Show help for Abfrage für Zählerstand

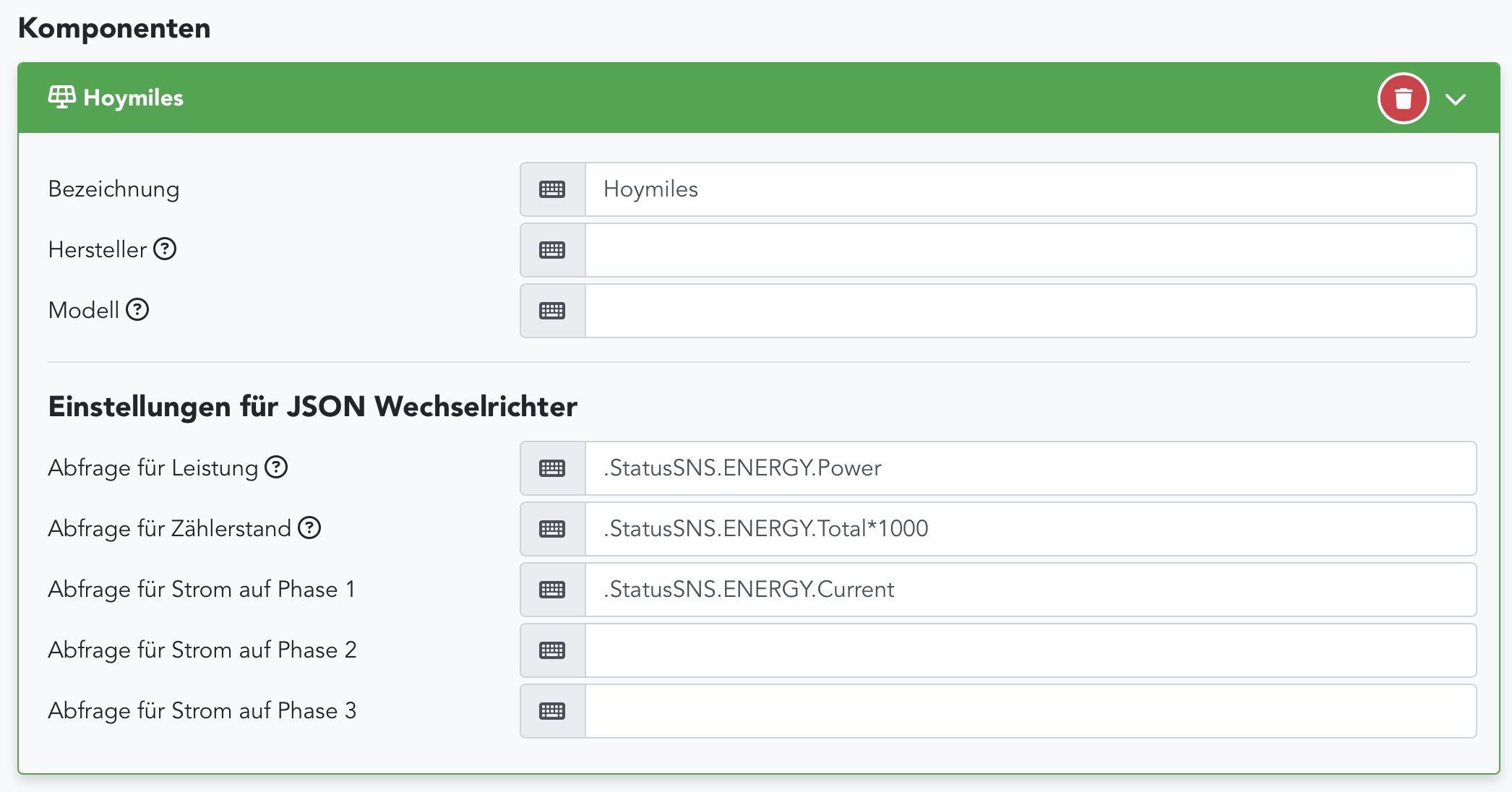pos(309,528)
